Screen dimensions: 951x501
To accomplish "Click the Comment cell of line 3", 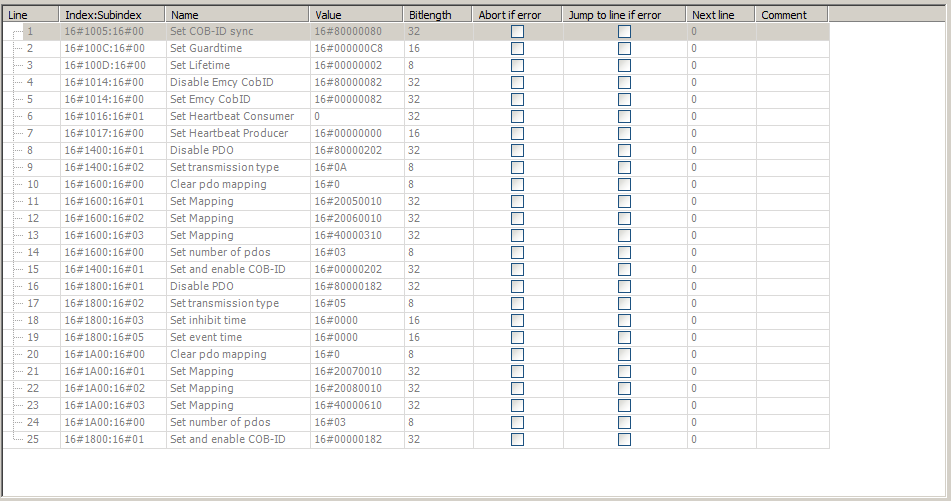I will [x=792, y=66].
